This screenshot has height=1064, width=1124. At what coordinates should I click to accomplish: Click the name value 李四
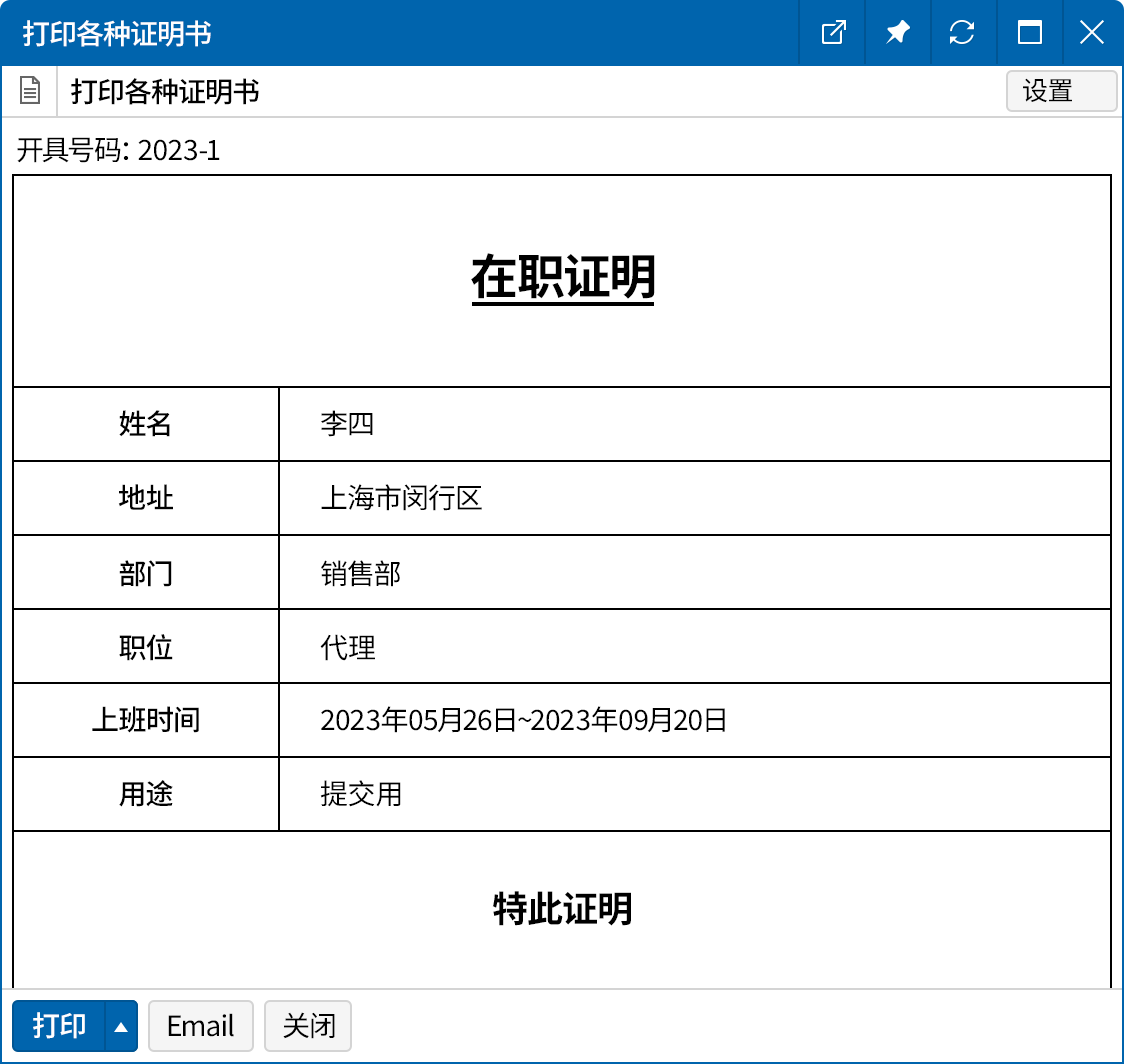click(347, 424)
